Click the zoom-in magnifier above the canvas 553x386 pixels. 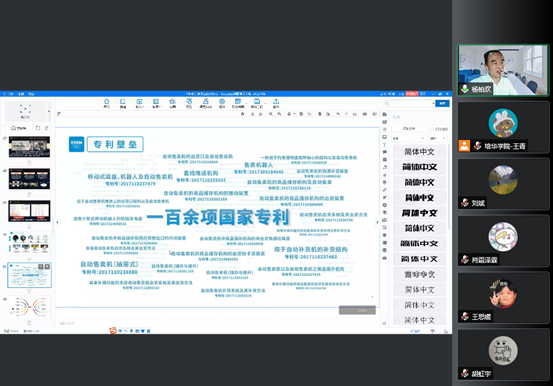pos(271,114)
